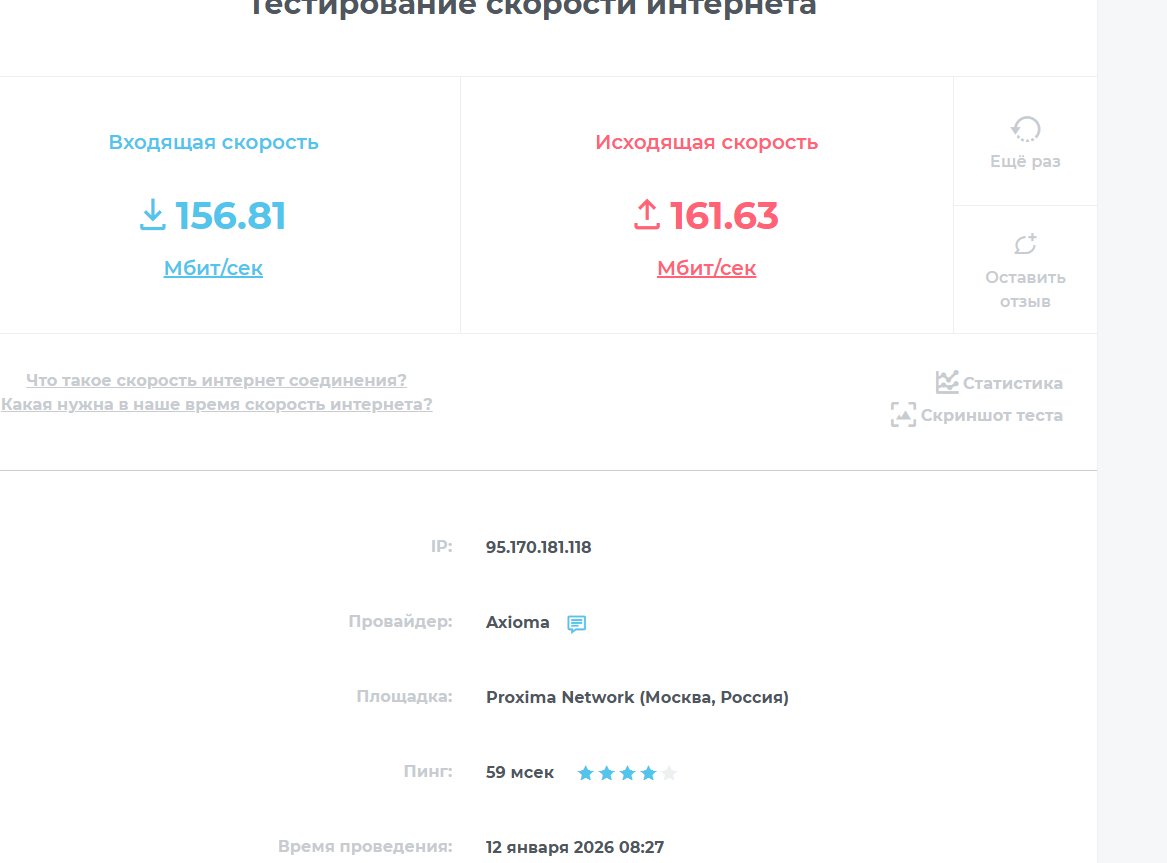Open 'Какая нужна в наше время скорость интернета?' link

pos(216,404)
